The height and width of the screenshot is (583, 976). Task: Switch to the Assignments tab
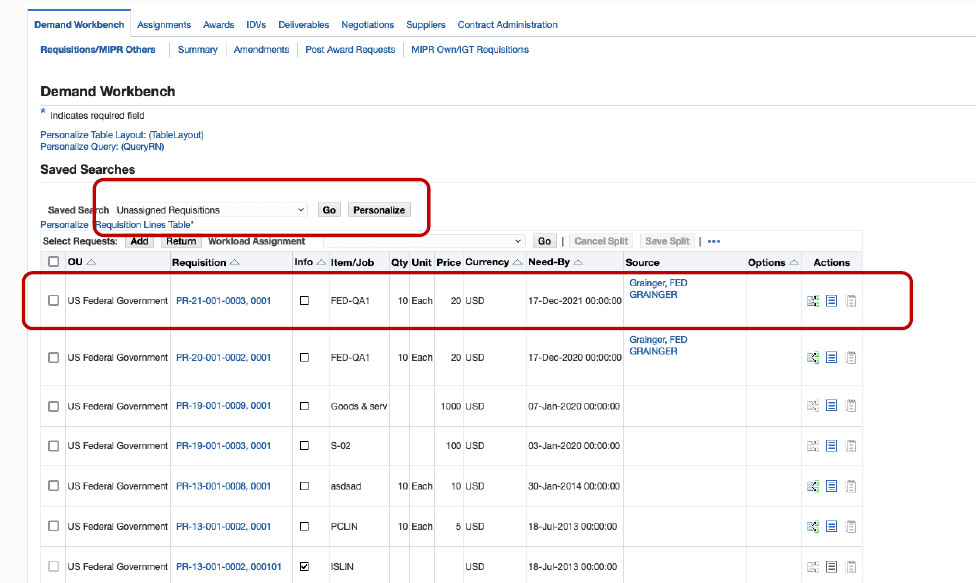click(164, 25)
